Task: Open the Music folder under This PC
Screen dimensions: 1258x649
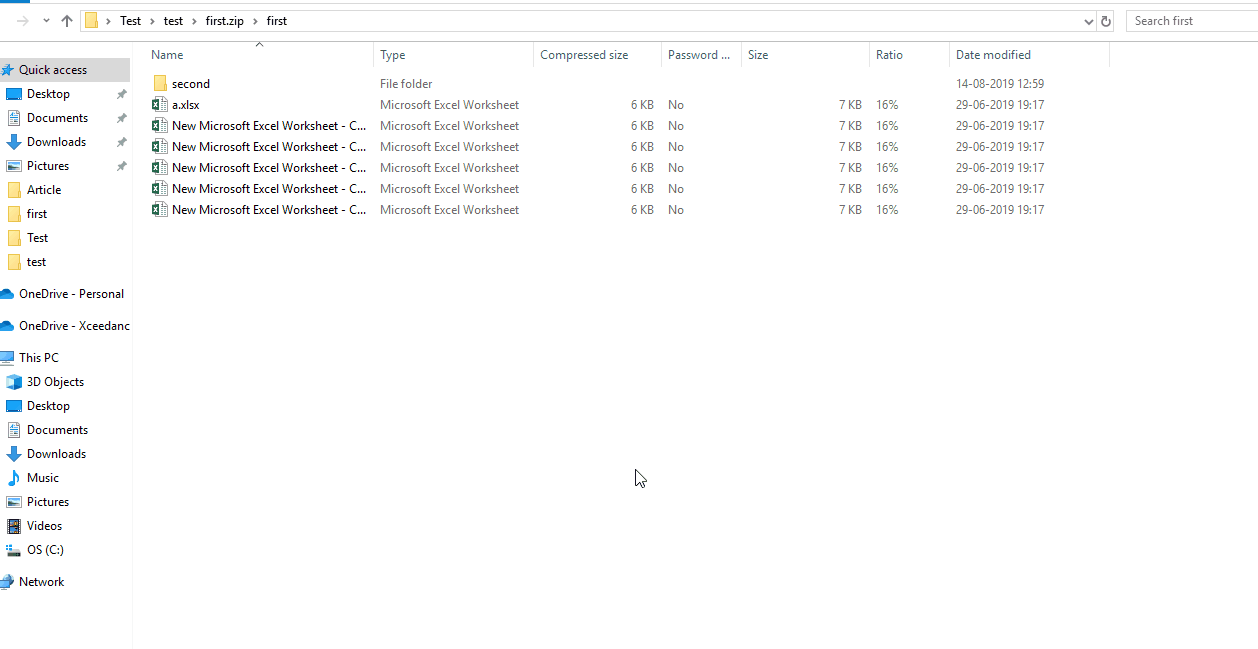Action: pos(43,477)
